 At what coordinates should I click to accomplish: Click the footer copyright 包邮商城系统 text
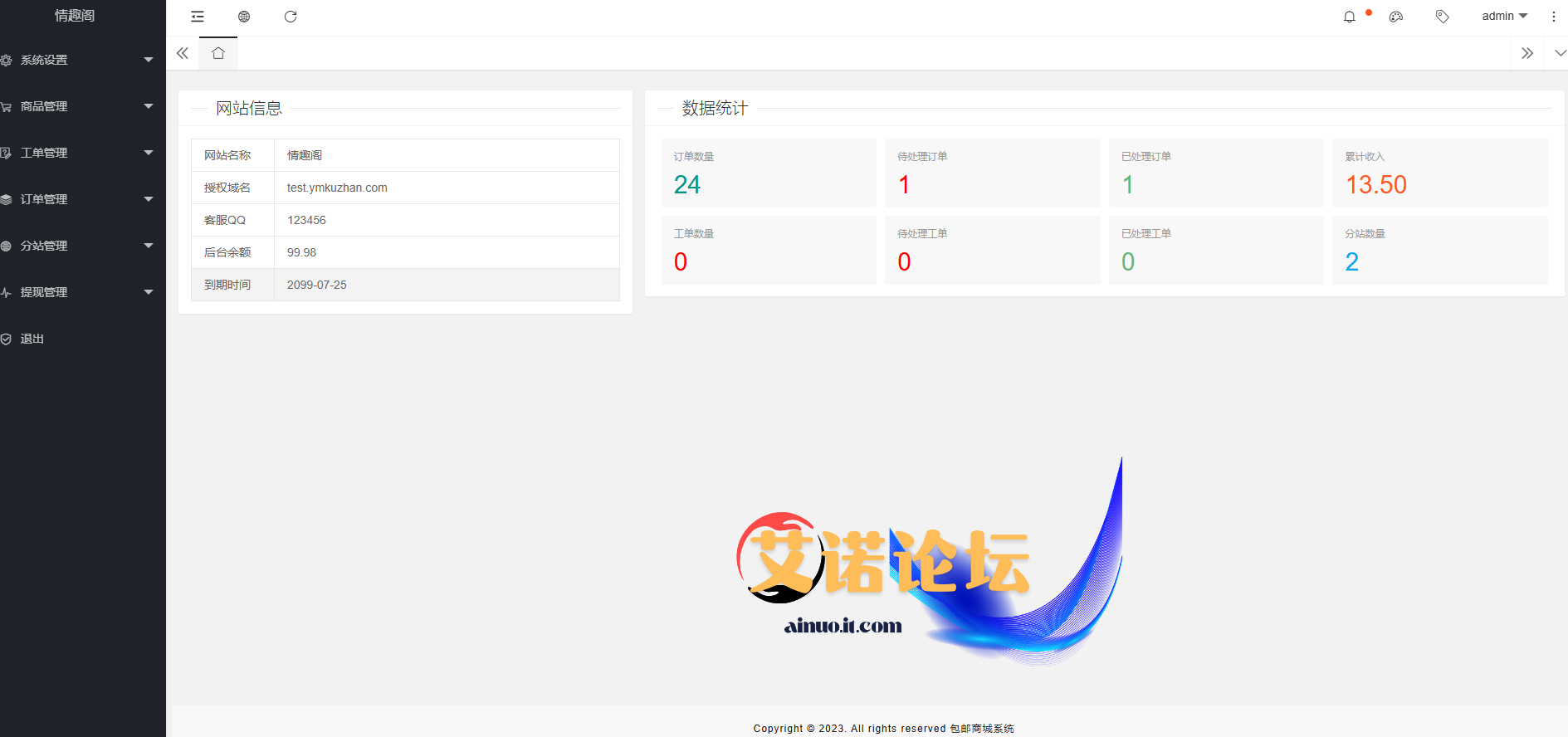point(982,729)
